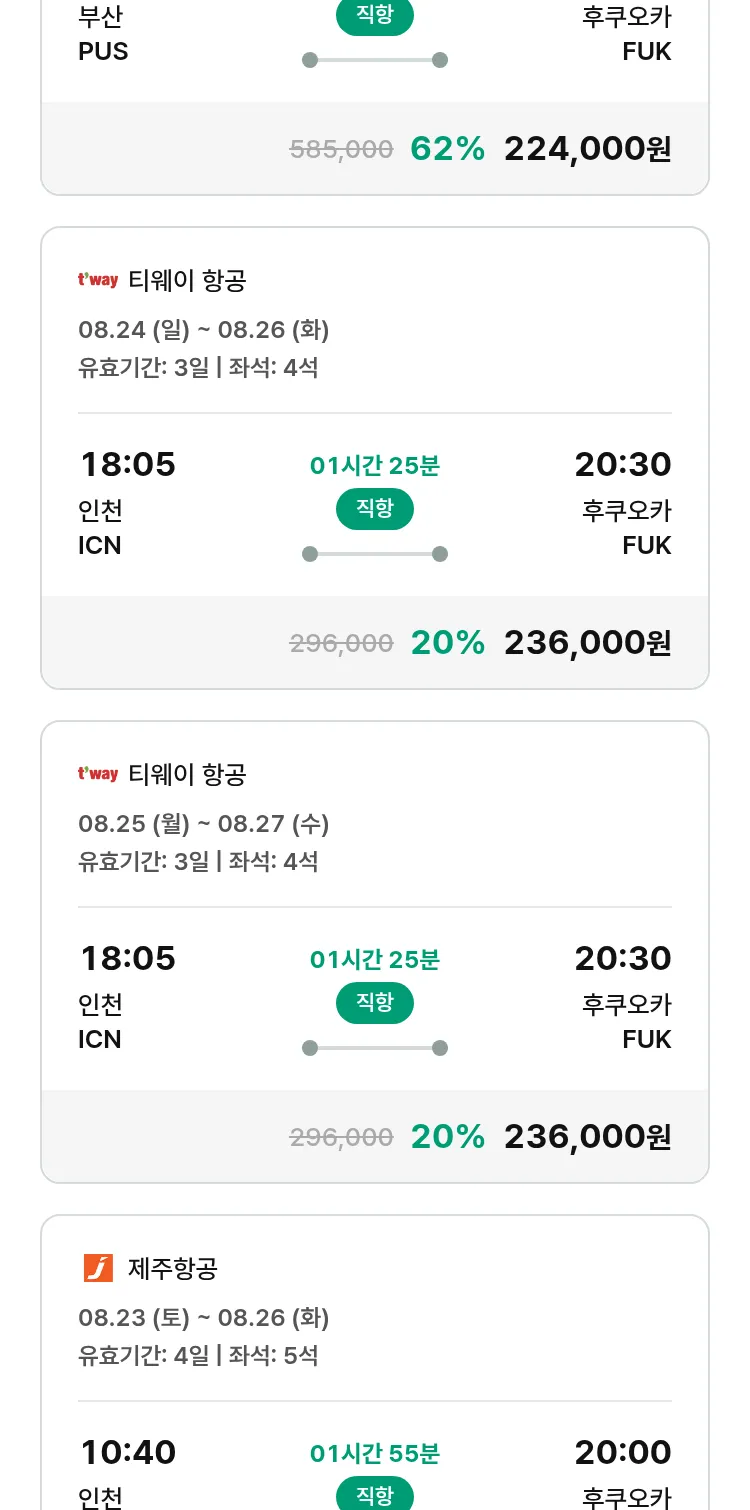The width and height of the screenshot is (750, 1510).
Task: Click the 01시간 55분 flight duration
Action: pyautogui.click(x=375, y=1454)
